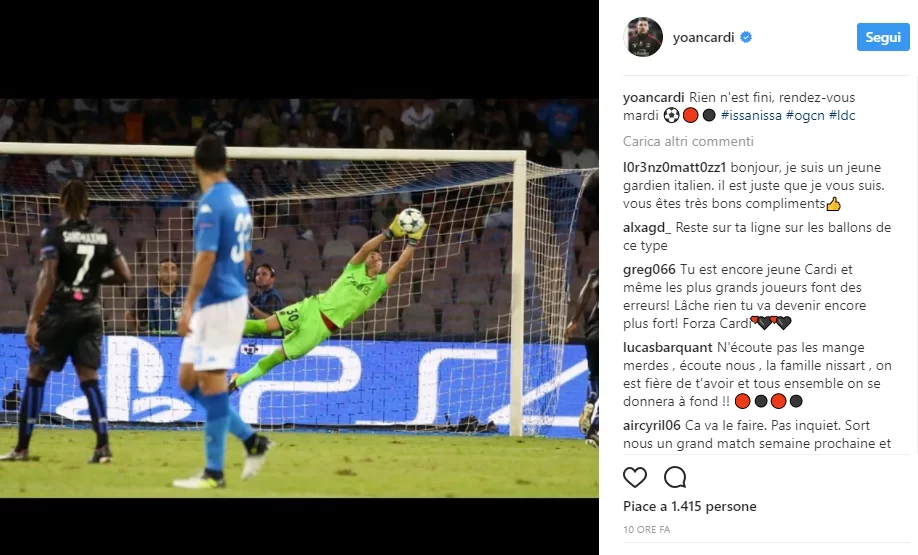Click the goalkeeper save photo
The width and height of the screenshot is (918, 555).
point(299,298)
